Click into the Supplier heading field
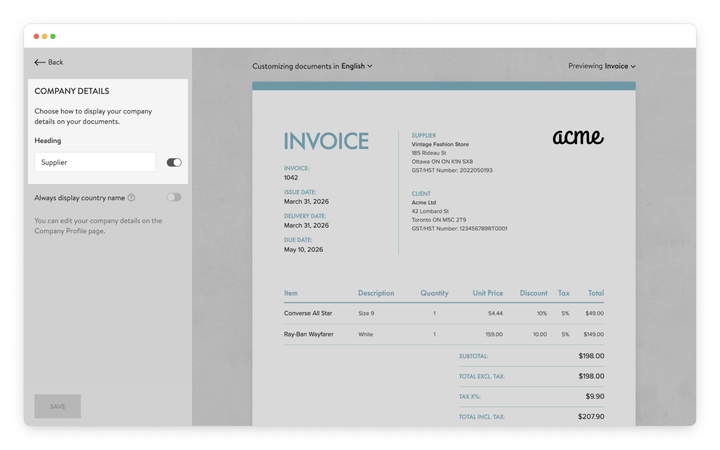 95,162
